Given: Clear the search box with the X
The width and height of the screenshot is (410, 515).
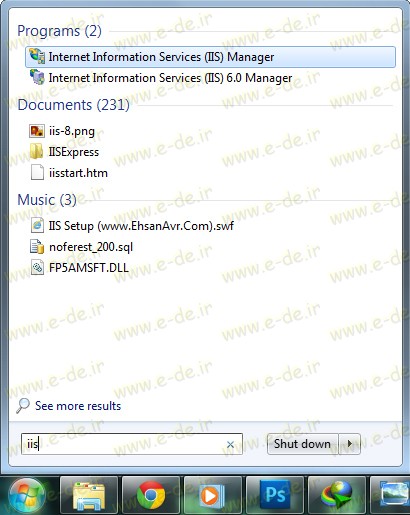Looking at the screenshot, I should click(x=230, y=444).
